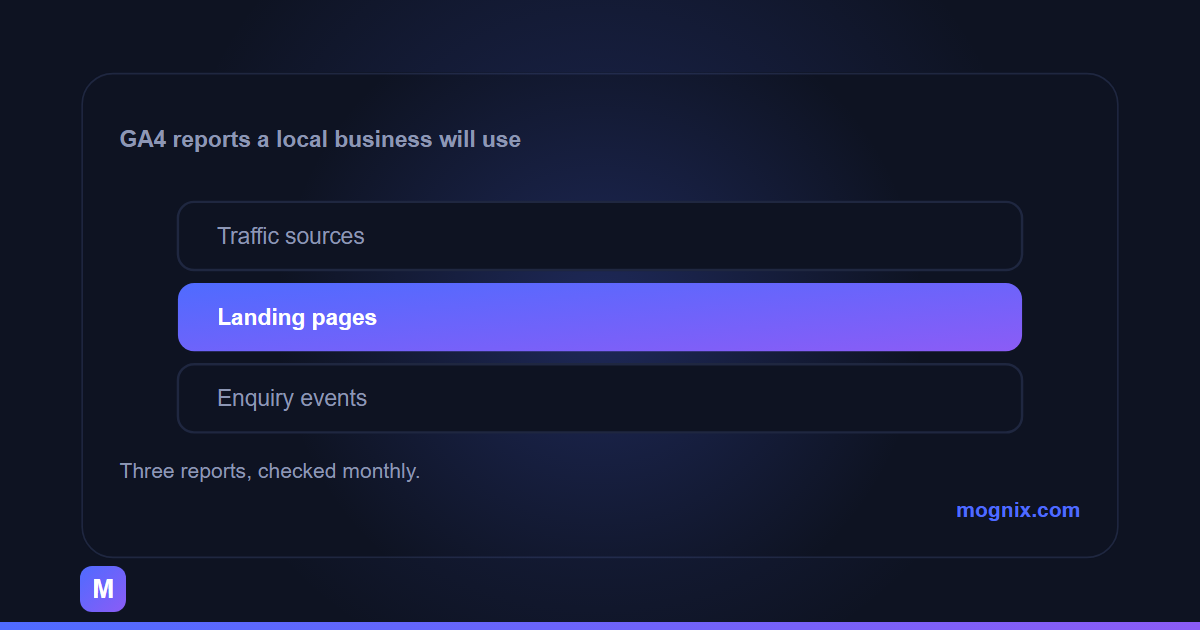This screenshot has width=1200, height=630.
Task: Click the caption 'Three reports, checked monthly.'
Action: tap(270, 471)
